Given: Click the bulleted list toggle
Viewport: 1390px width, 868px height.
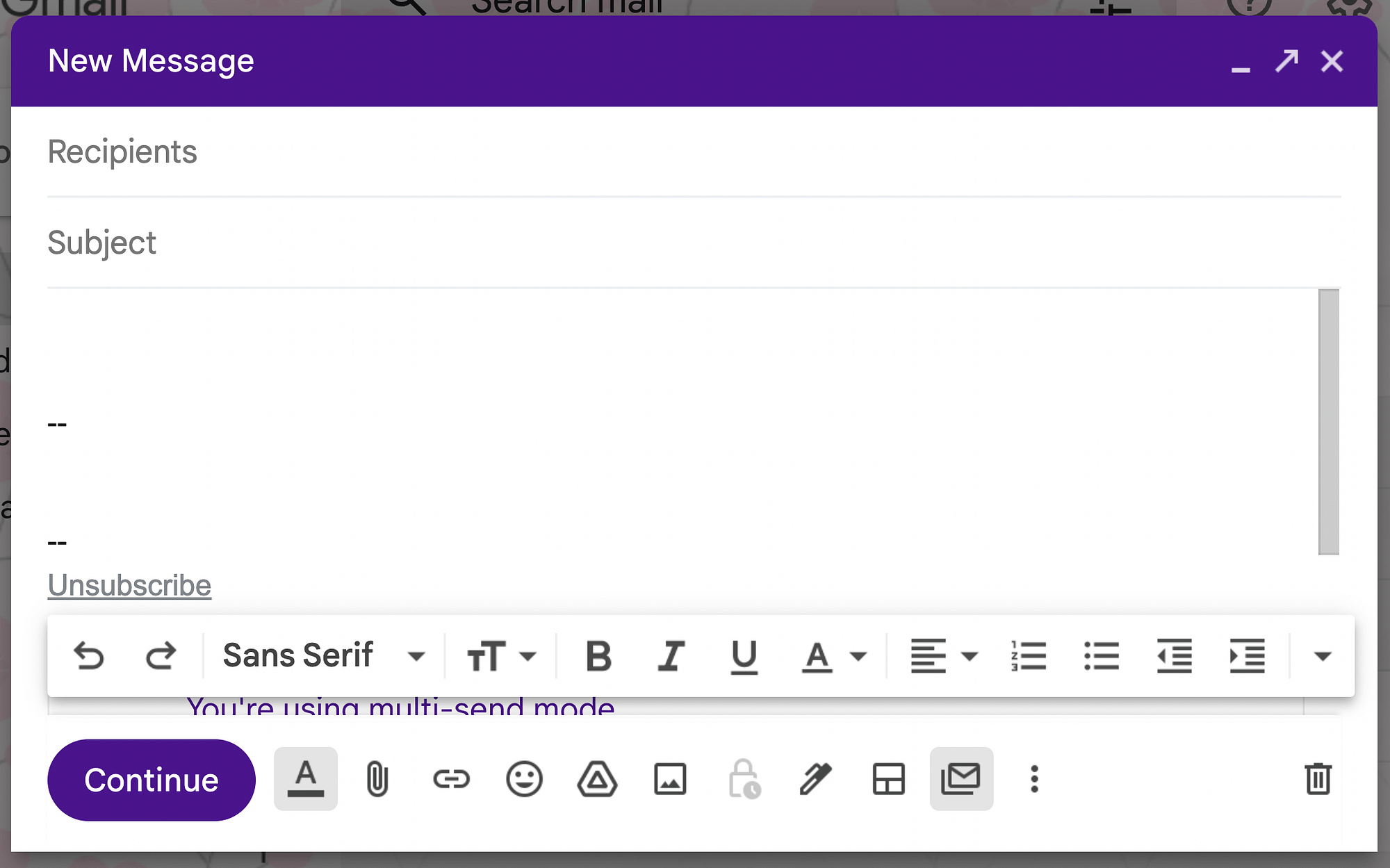Looking at the screenshot, I should [1100, 656].
